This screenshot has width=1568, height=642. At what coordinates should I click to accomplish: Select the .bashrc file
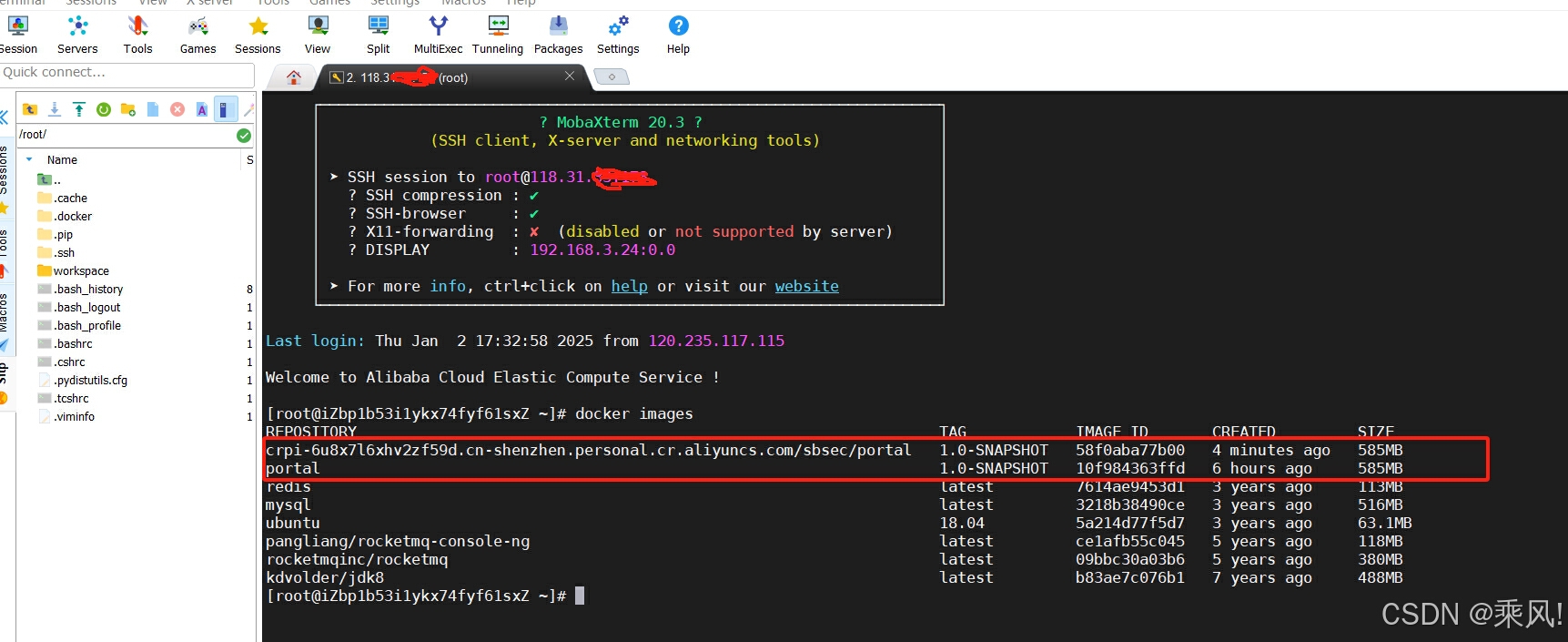pos(66,343)
